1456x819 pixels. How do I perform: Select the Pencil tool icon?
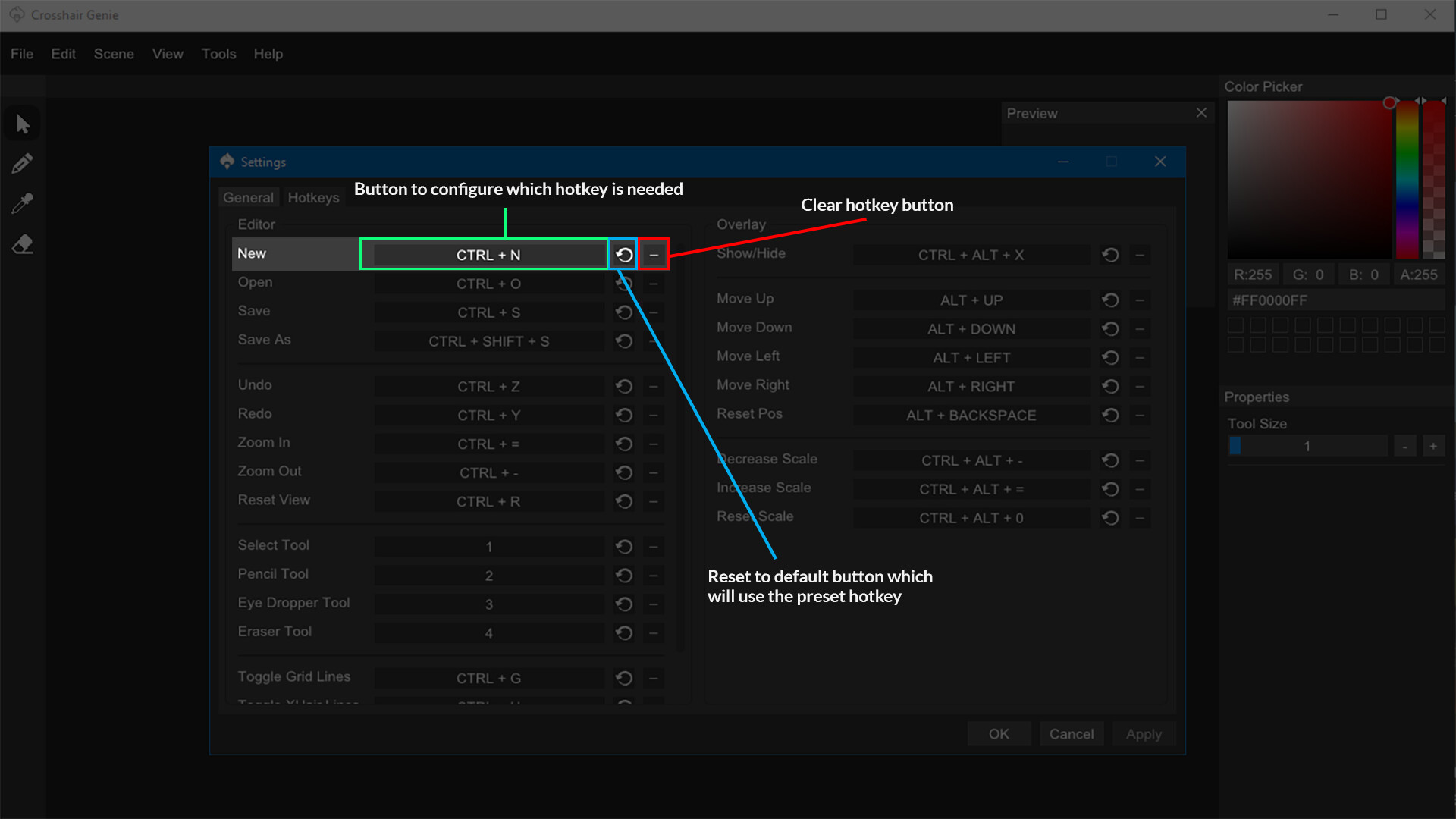coord(23,163)
